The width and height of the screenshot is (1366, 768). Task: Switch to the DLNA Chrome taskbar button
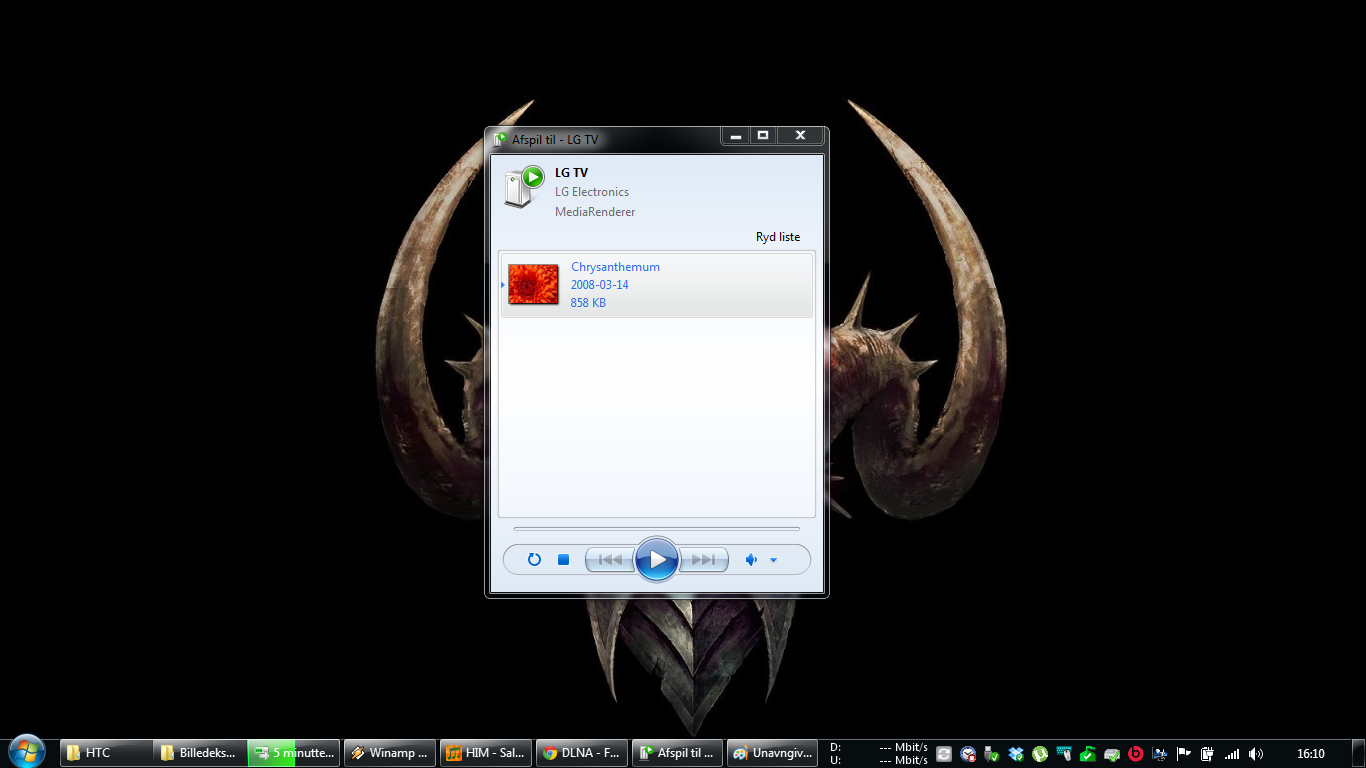click(582, 753)
